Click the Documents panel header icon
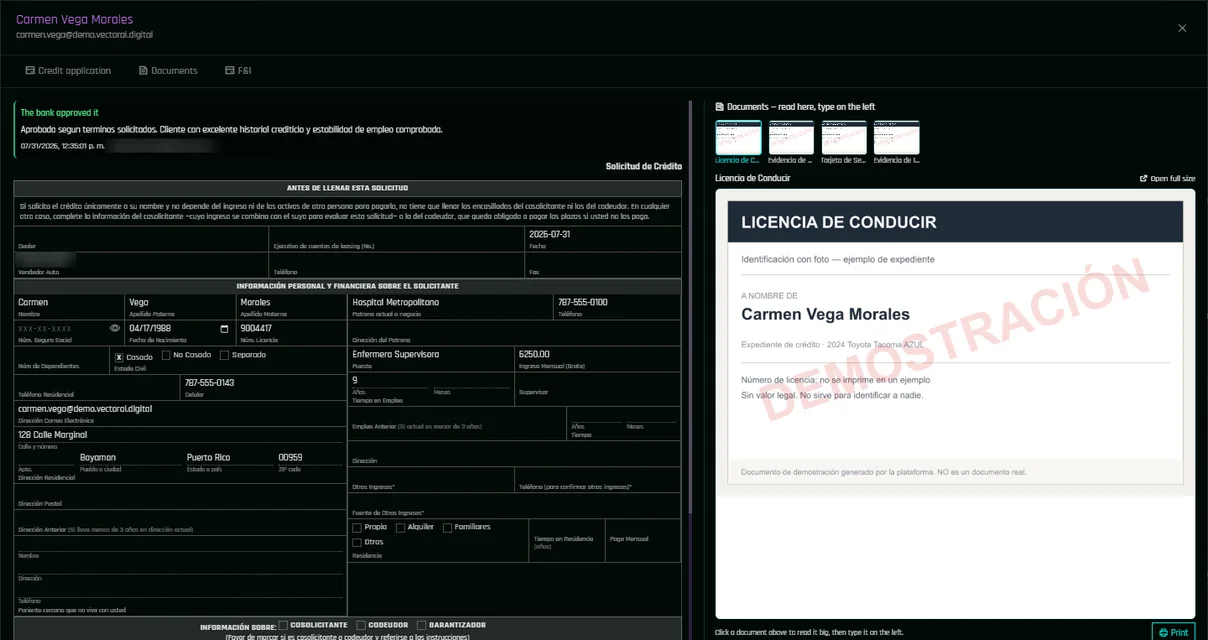The image size is (1208, 640). [x=720, y=106]
